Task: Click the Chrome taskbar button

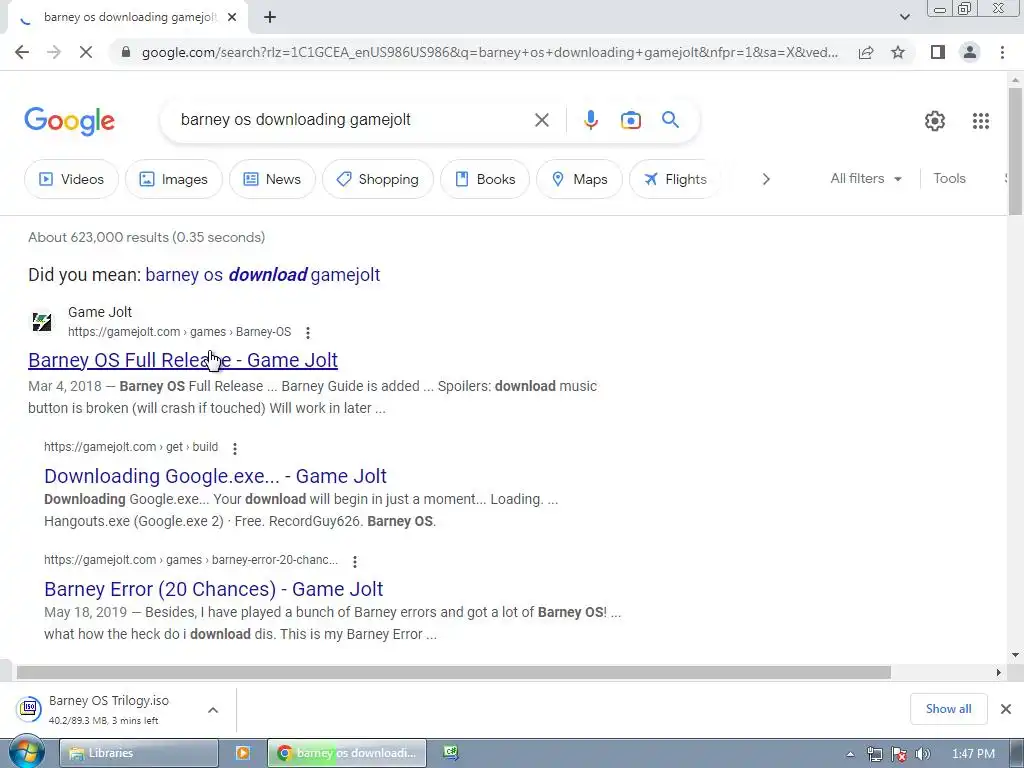Action: 347,753
